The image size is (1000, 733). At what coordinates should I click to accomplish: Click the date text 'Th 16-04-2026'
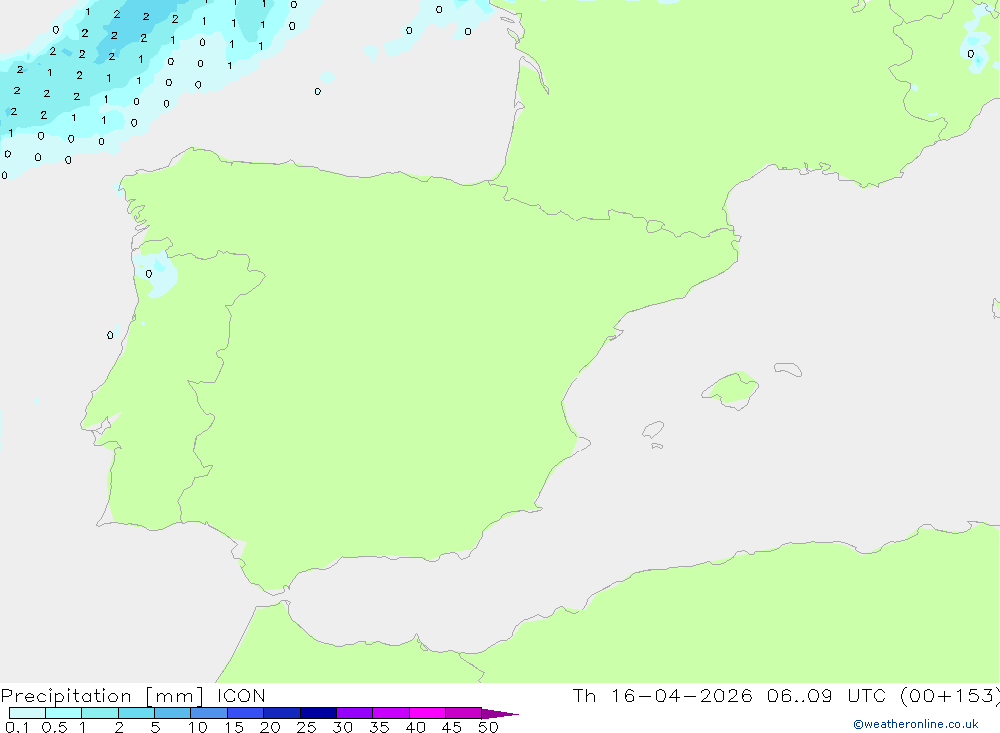pos(662,696)
